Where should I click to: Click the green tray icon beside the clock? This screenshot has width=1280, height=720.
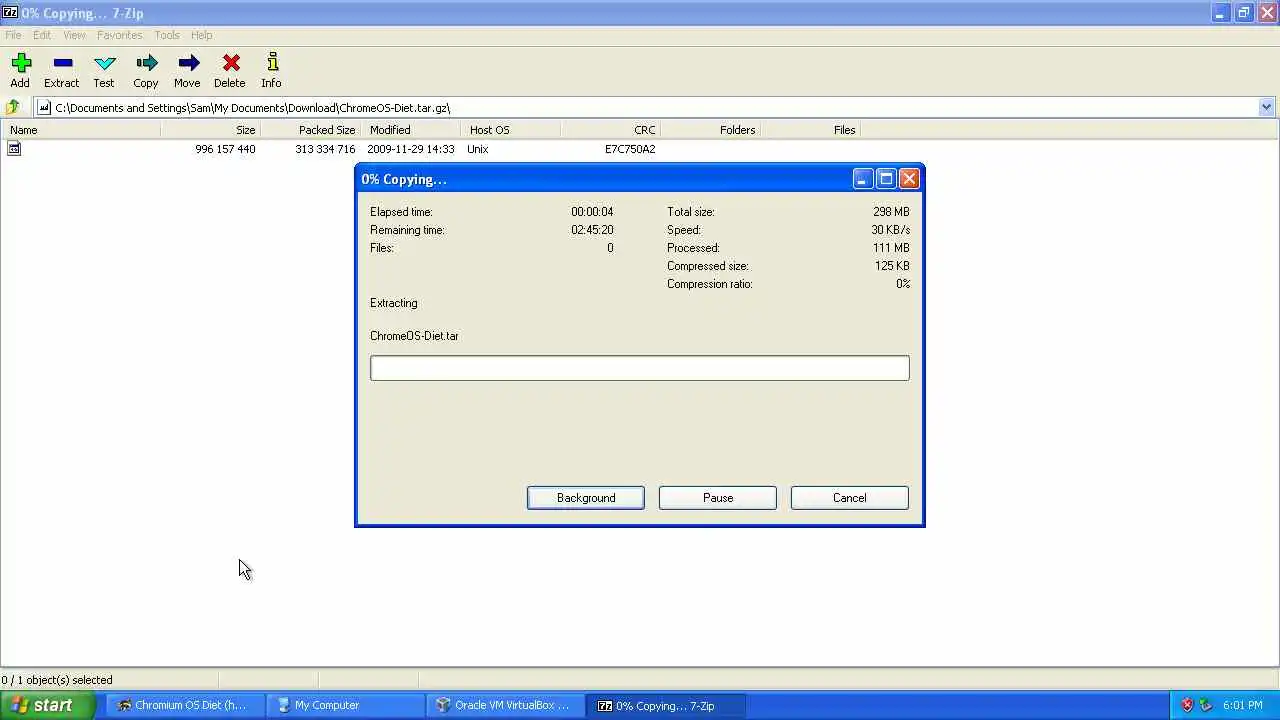[x=1205, y=705]
